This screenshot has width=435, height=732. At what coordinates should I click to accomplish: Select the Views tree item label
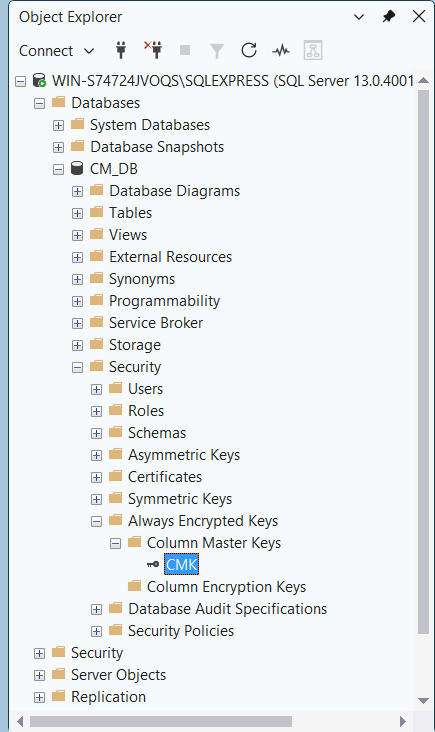tap(128, 235)
